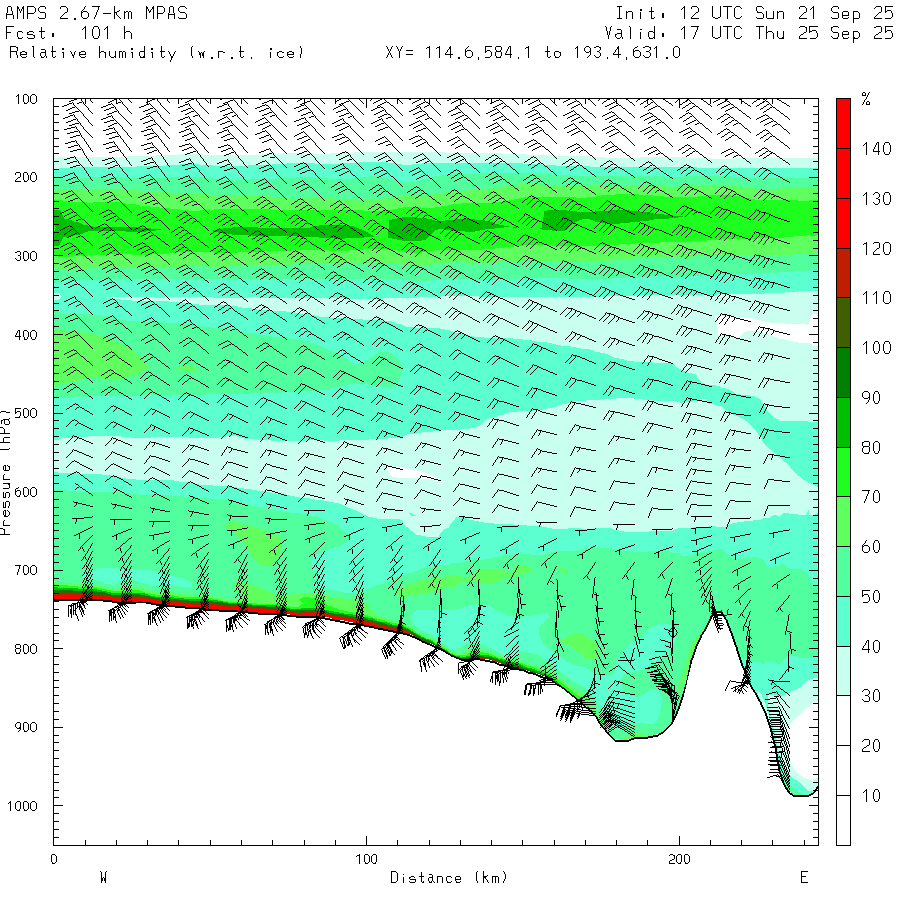The width and height of the screenshot is (900, 900).
Task: Click the 400 hPa pressure axis label
Action: pyautogui.click(x=26, y=335)
